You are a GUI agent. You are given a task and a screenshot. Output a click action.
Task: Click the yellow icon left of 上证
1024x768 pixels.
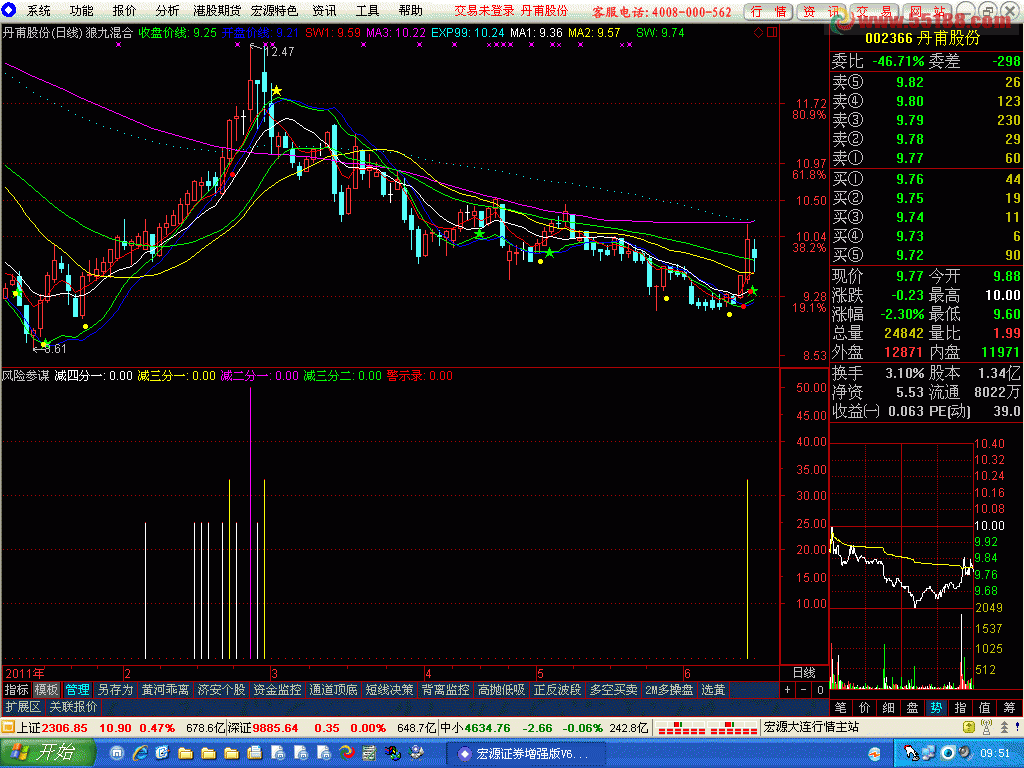9,728
